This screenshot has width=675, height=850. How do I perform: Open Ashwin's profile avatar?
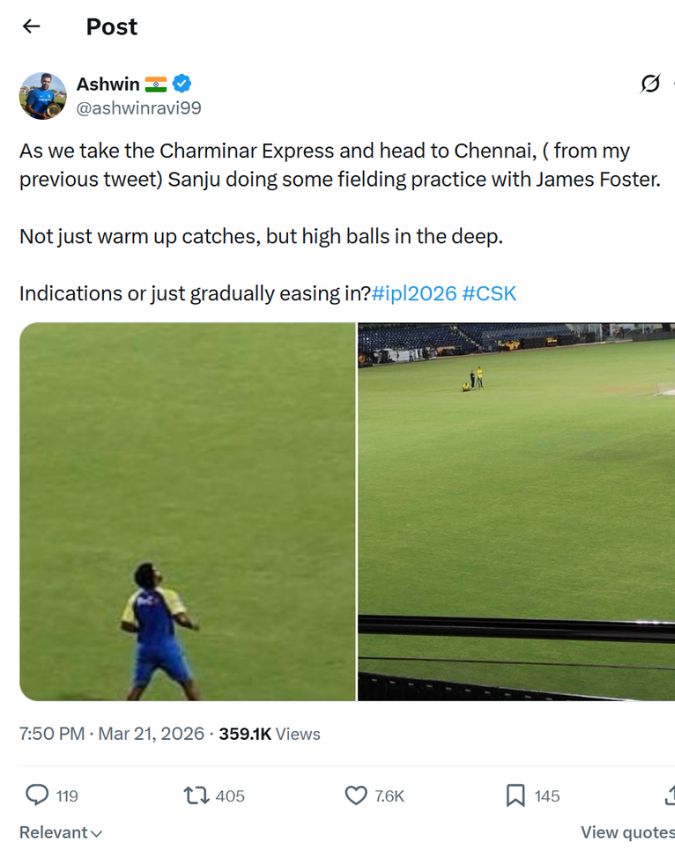coord(43,96)
